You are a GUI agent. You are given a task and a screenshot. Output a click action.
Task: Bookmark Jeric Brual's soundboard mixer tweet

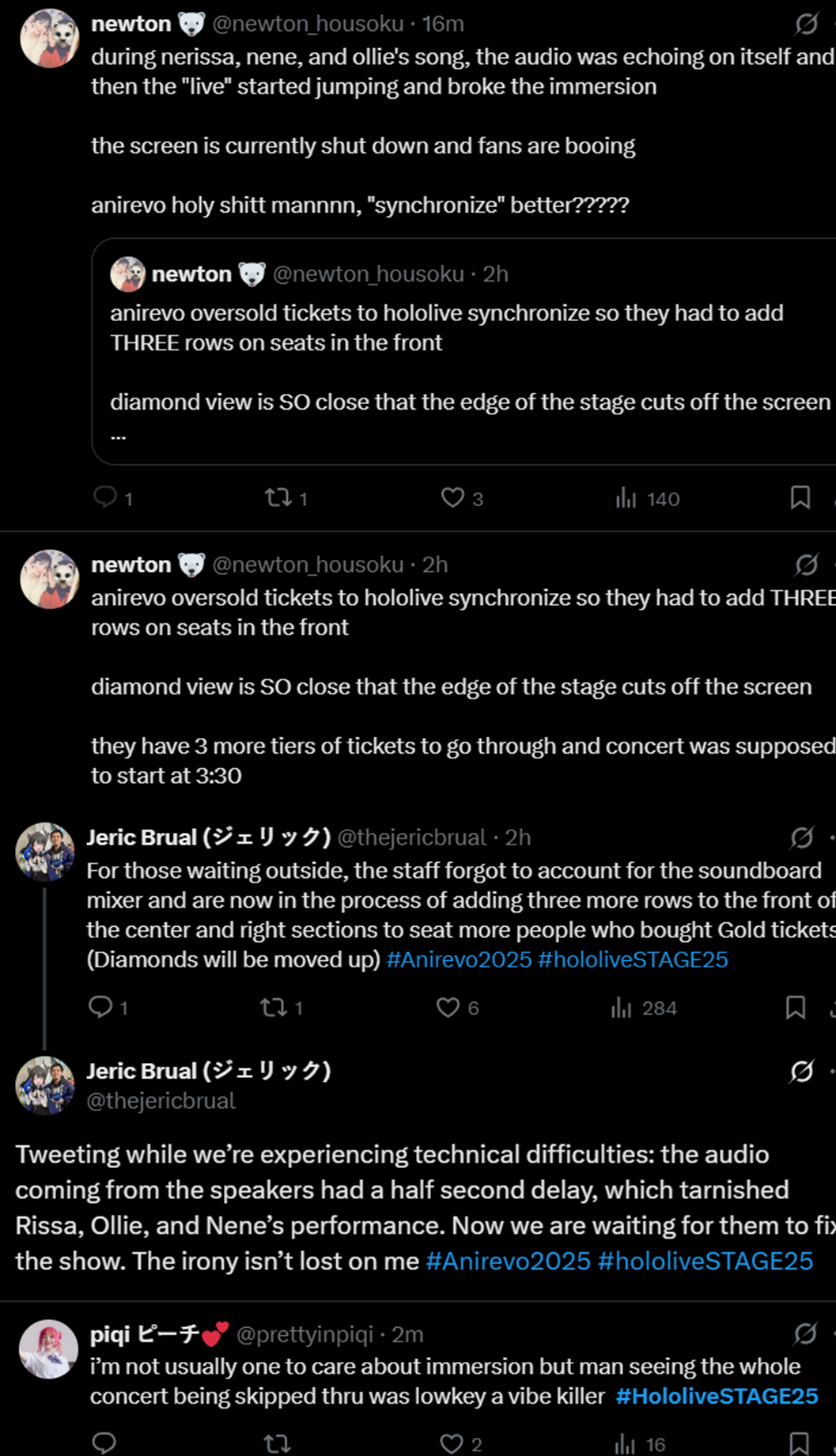(795, 1007)
